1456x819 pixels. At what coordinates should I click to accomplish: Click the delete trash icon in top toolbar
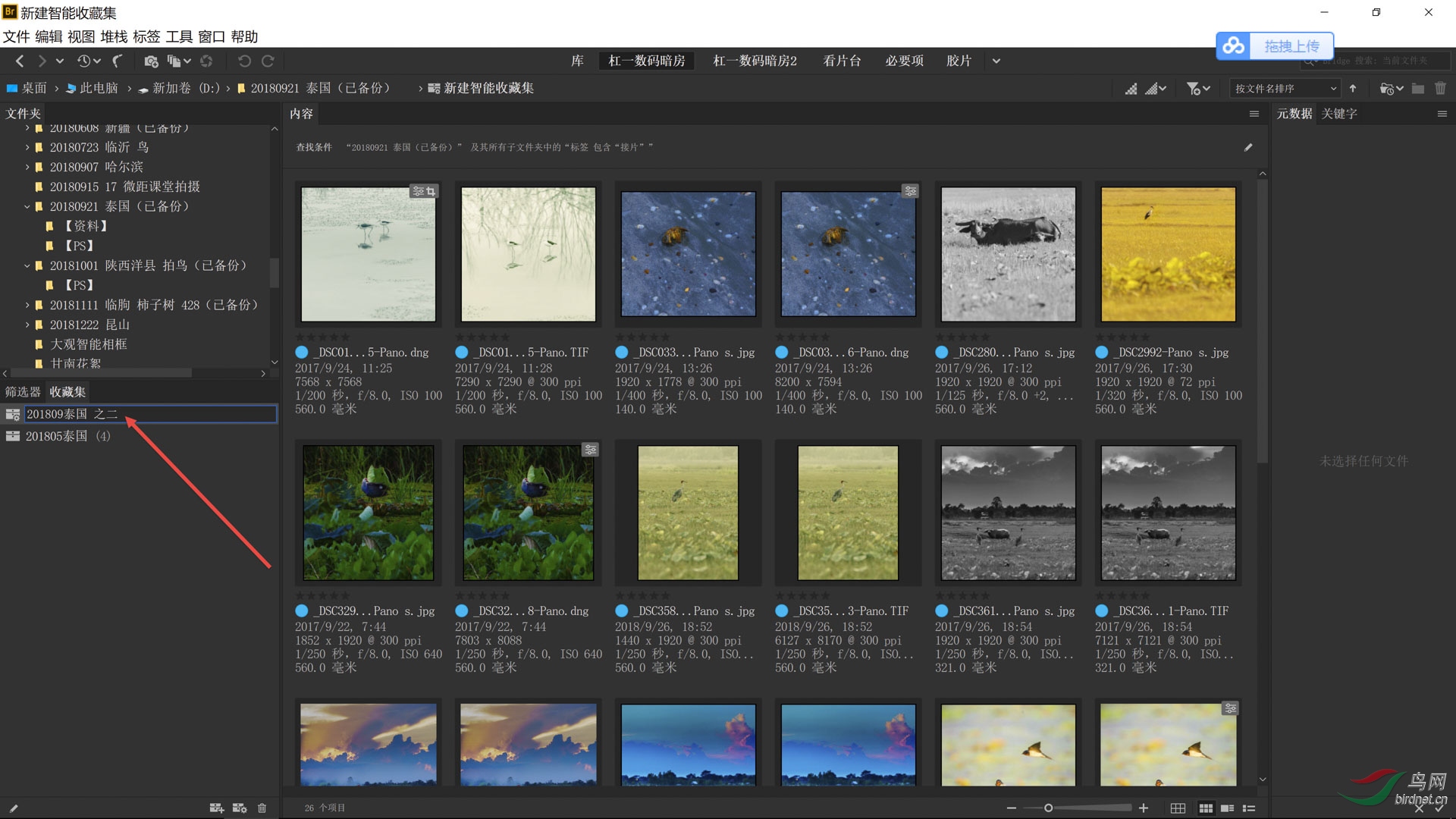[1440, 89]
